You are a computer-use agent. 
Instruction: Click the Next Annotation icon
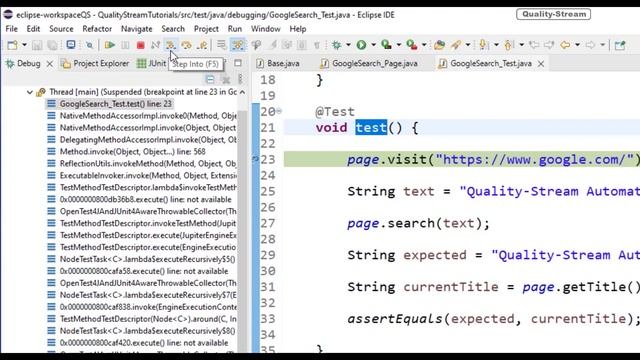point(484,45)
